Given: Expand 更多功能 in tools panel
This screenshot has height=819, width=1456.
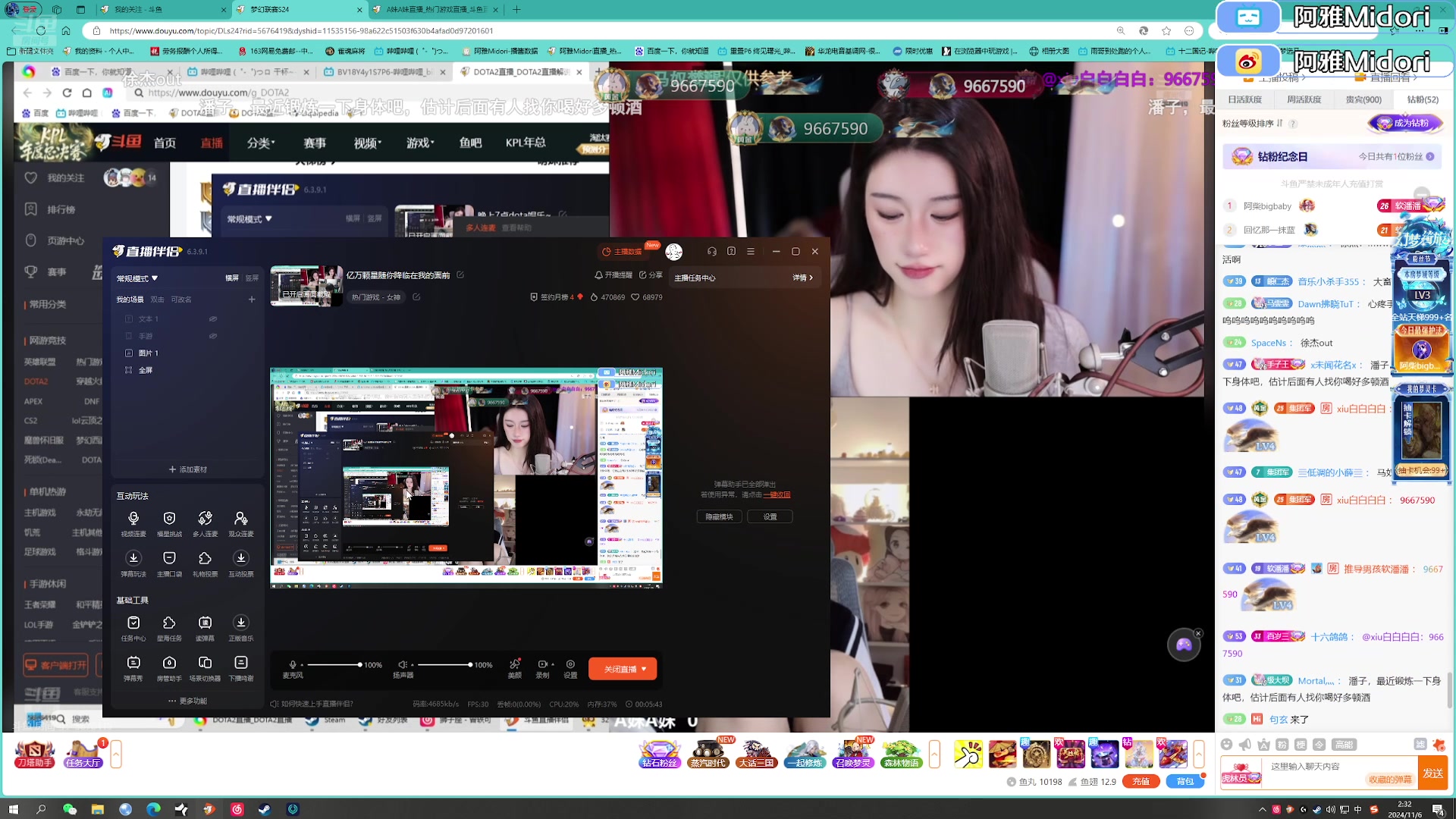Looking at the screenshot, I should point(187,701).
